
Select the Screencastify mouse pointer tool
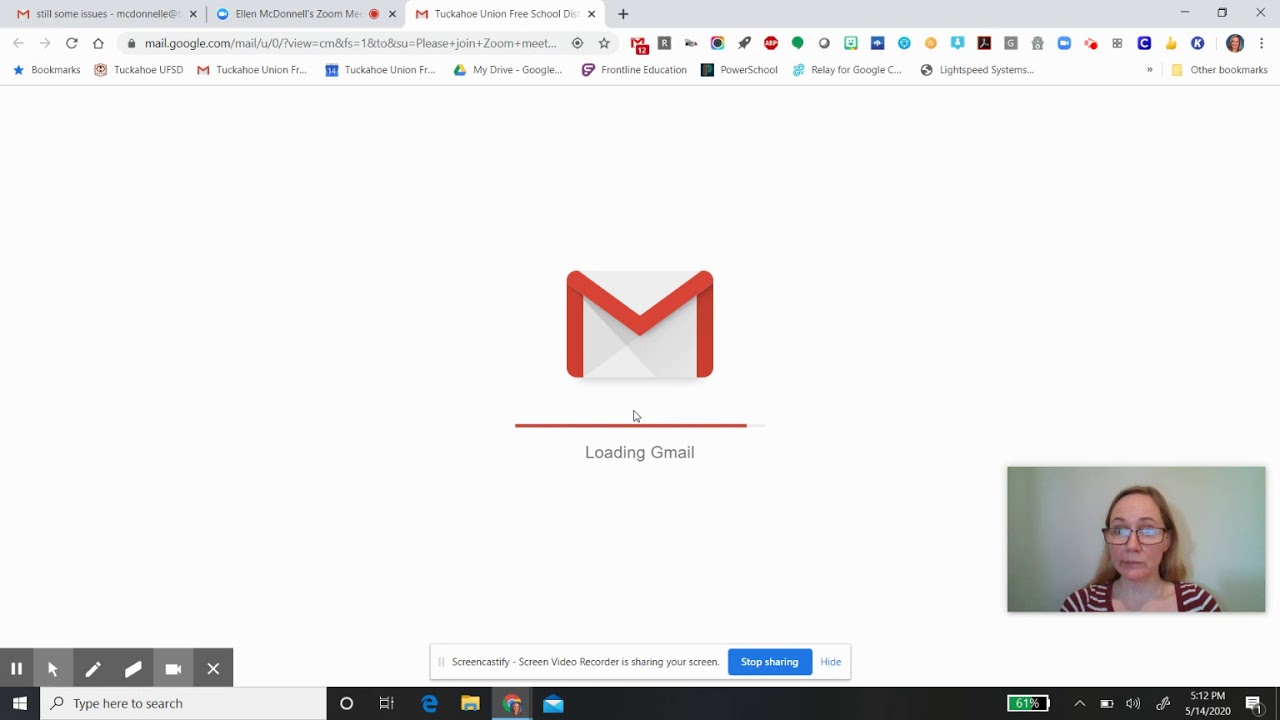53,668
